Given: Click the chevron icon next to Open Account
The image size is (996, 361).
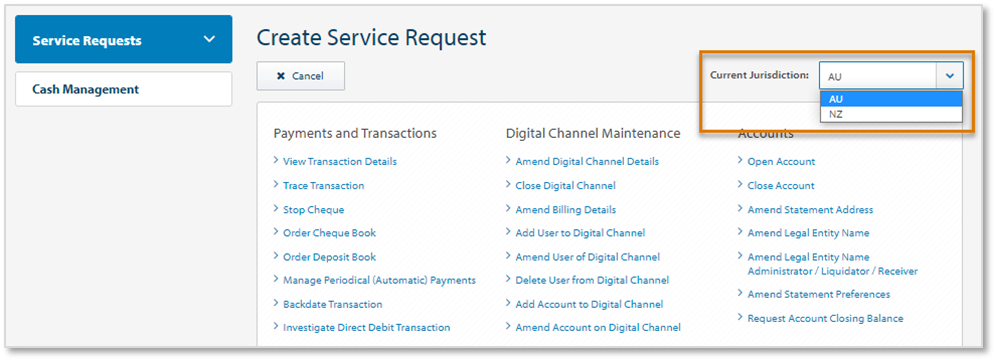Looking at the screenshot, I should click(x=741, y=161).
